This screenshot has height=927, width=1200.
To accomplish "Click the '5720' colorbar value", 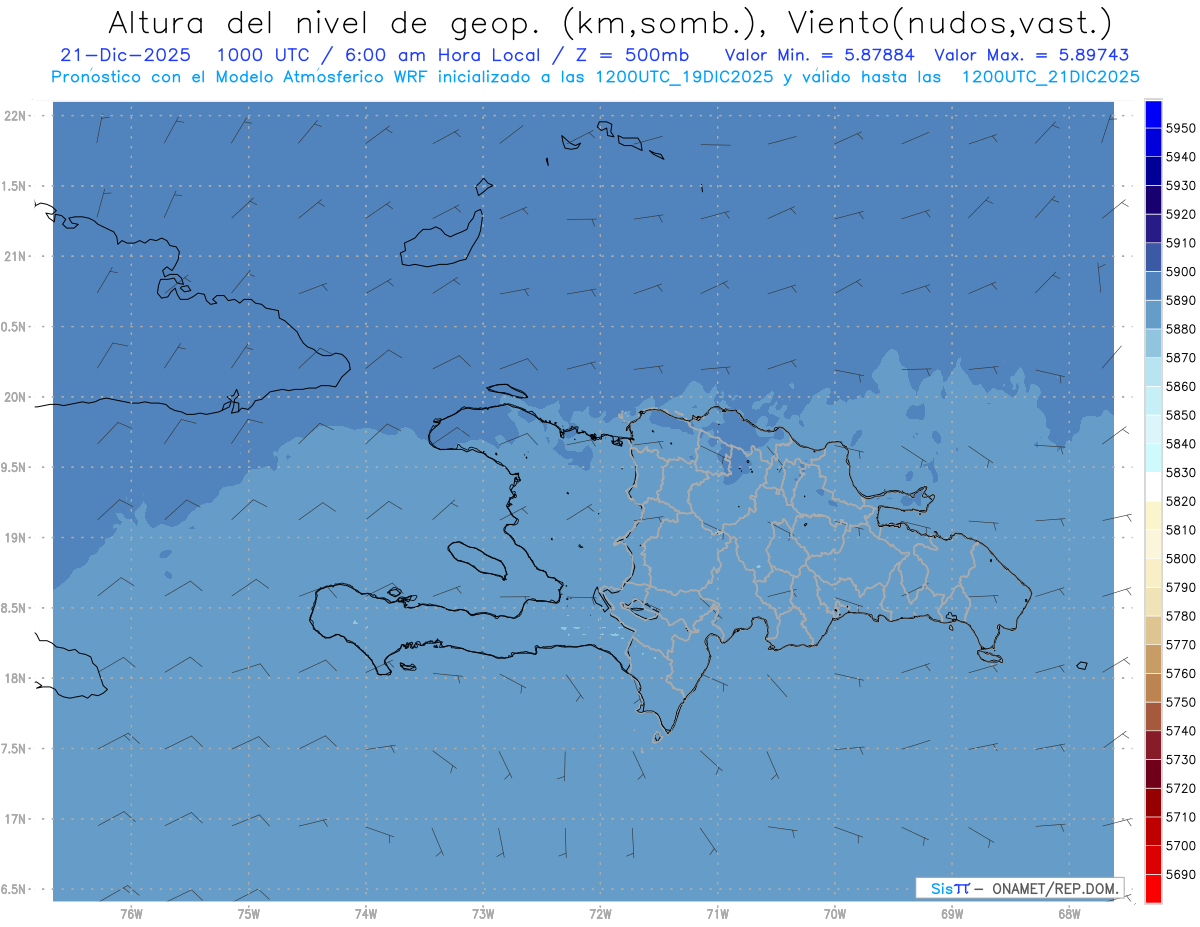I will [x=1180, y=788].
